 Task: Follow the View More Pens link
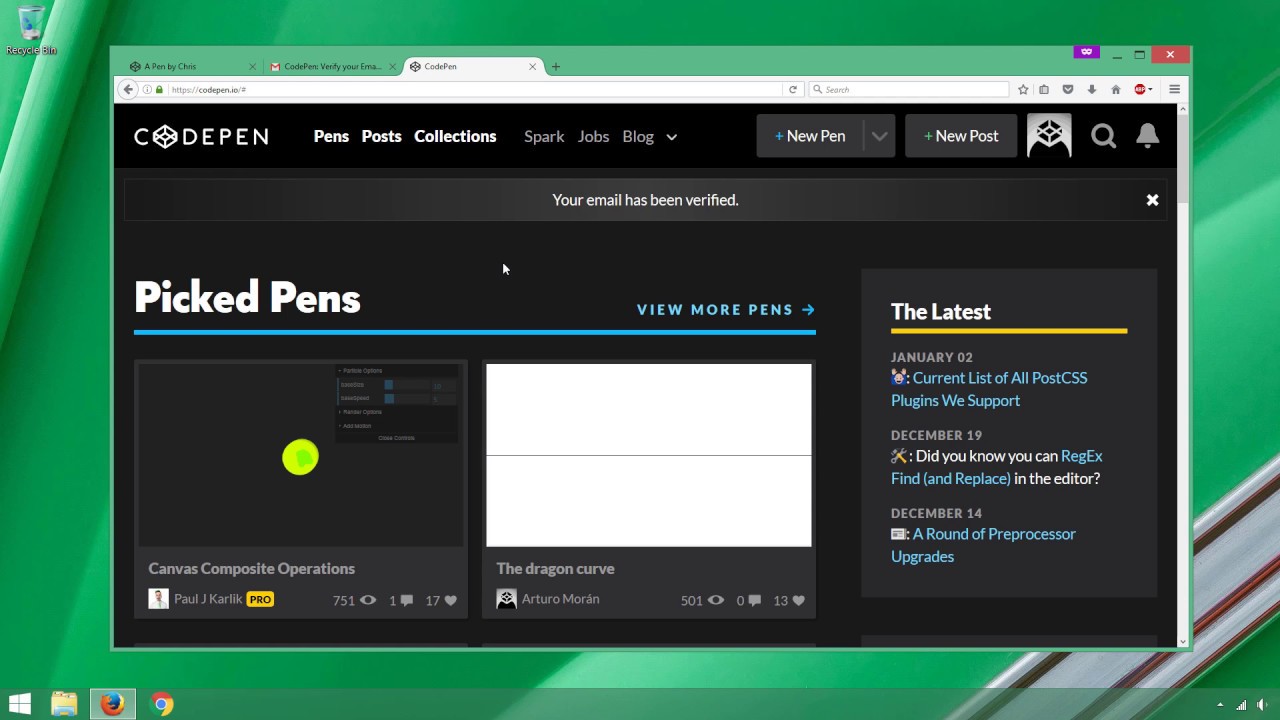coord(726,310)
